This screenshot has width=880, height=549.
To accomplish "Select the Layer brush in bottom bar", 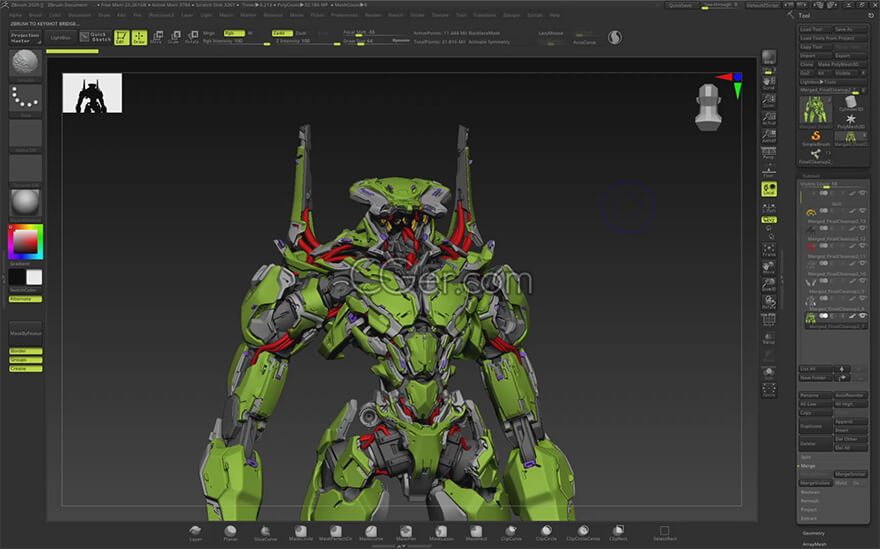I will click(x=195, y=532).
